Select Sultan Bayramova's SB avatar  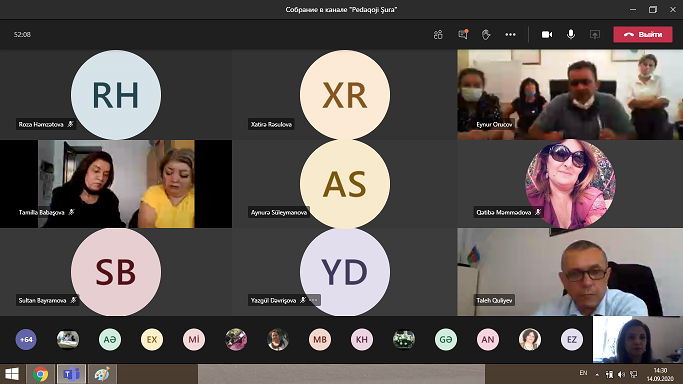[x=116, y=272]
